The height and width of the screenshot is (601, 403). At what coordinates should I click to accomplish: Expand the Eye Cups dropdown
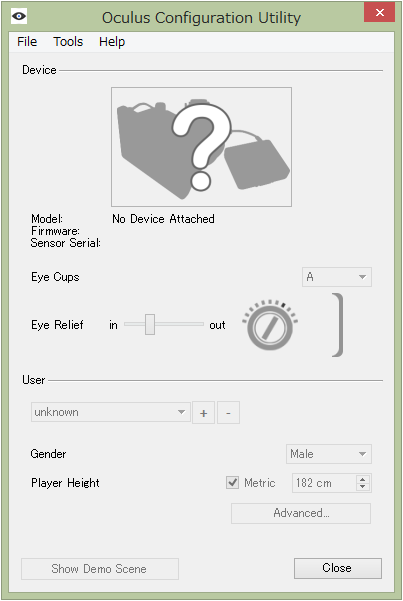[x=337, y=277]
